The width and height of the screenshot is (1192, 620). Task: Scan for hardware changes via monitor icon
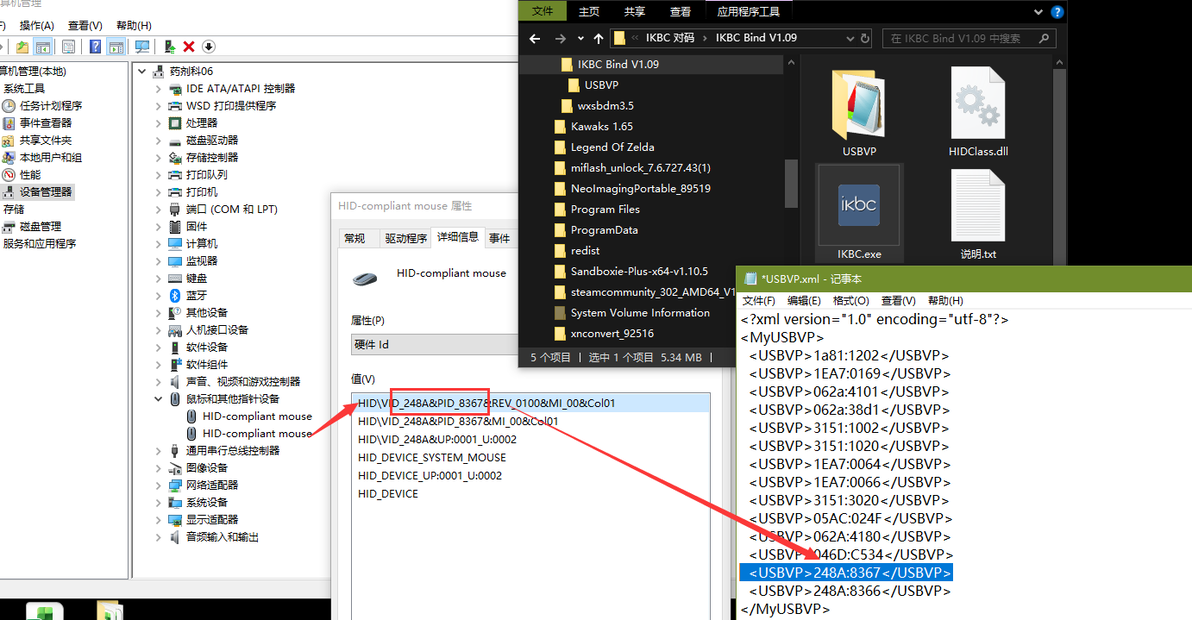[142, 47]
